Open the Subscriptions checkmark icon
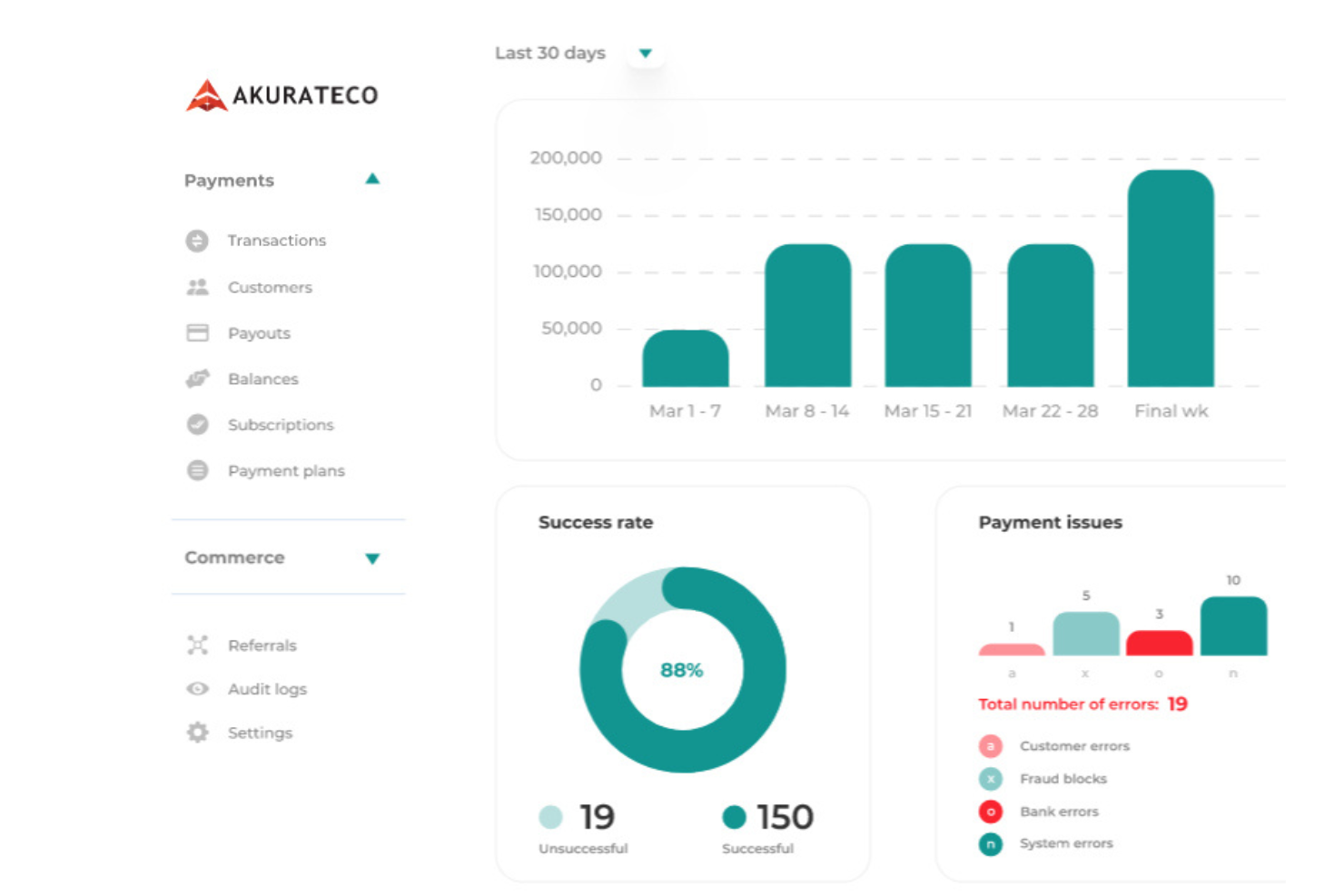1344x896 pixels. pyautogui.click(x=197, y=425)
